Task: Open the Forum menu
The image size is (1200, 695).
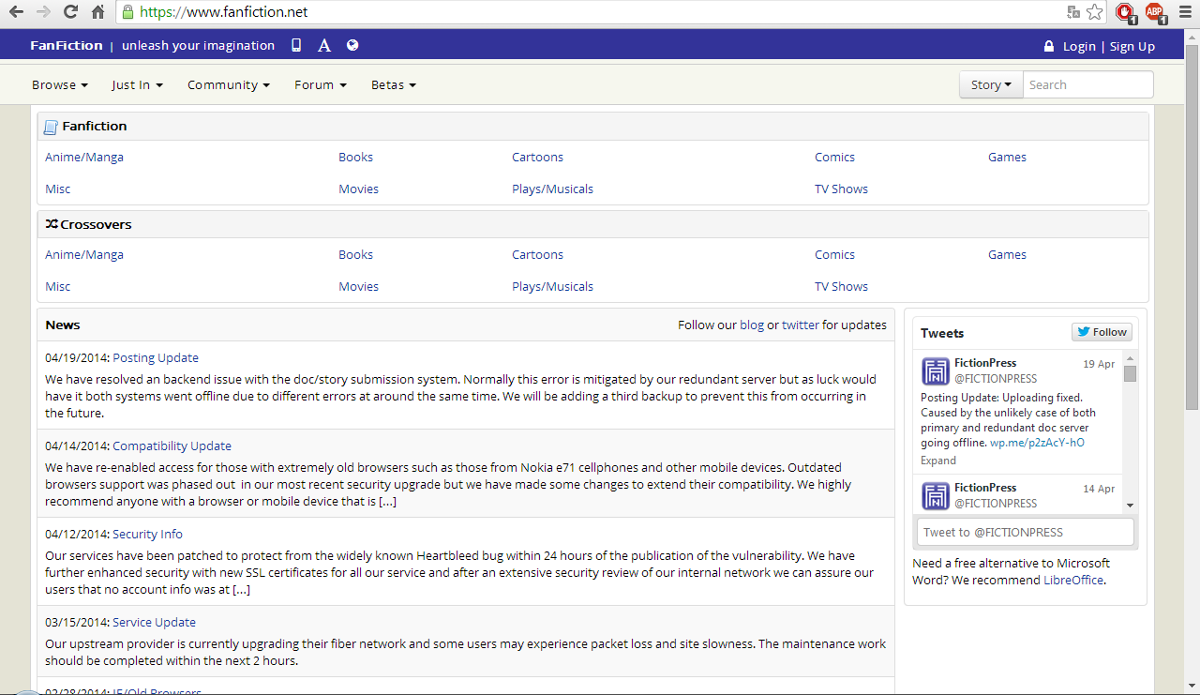Action: (x=319, y=84)
